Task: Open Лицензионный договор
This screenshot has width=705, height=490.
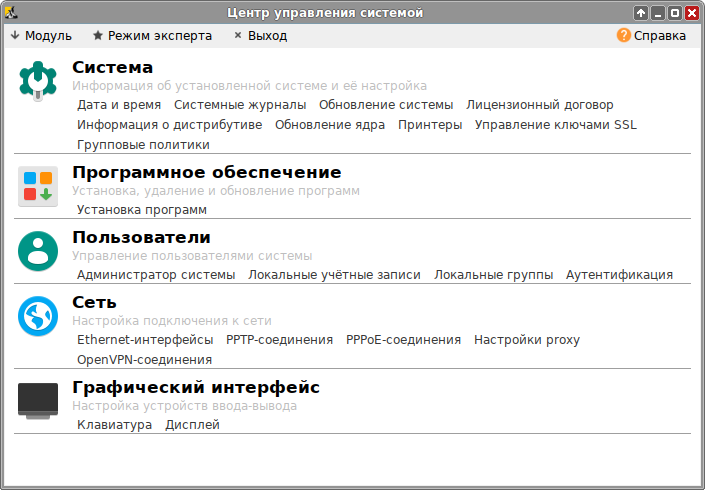Action: pyautogui.click(x=540, y=105)
